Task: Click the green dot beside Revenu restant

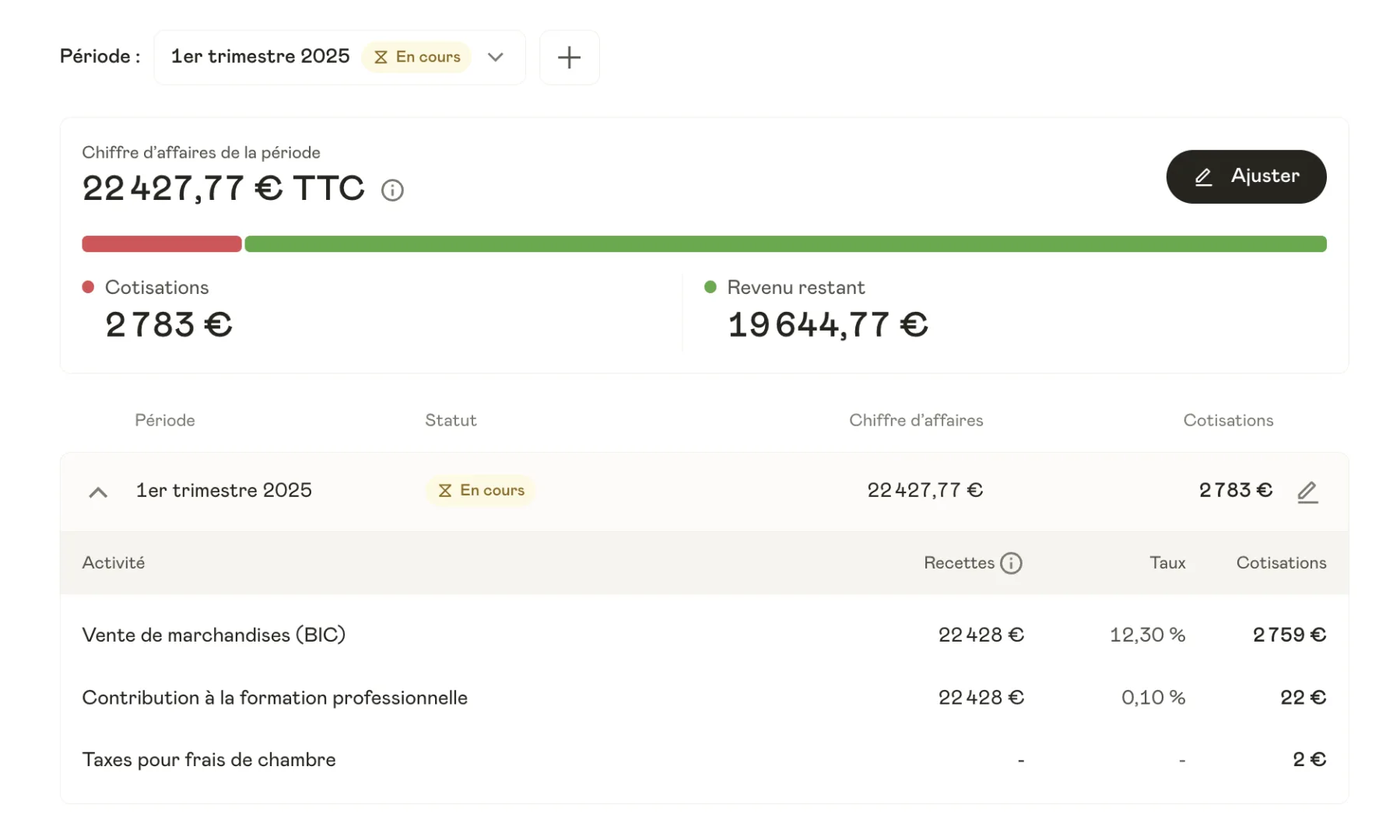Action: [710, 288]
